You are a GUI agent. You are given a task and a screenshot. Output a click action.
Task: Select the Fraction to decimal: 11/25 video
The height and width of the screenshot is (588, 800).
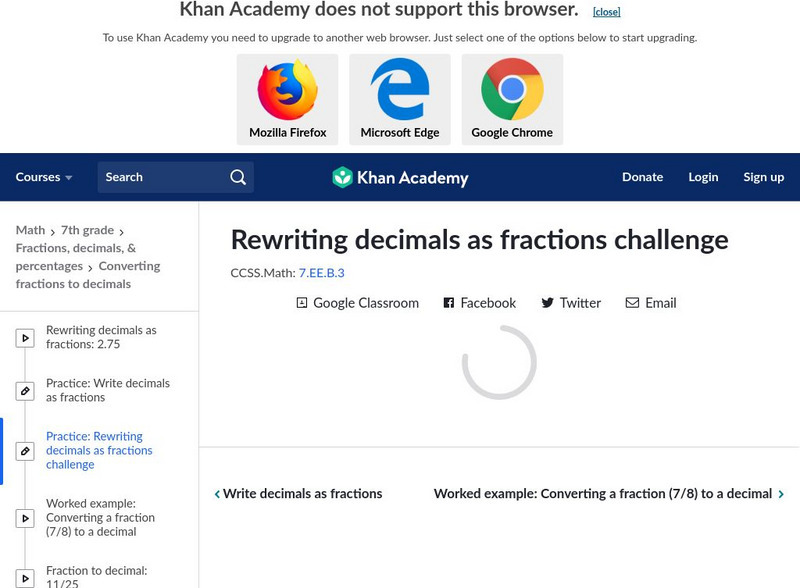coord(96,577)
